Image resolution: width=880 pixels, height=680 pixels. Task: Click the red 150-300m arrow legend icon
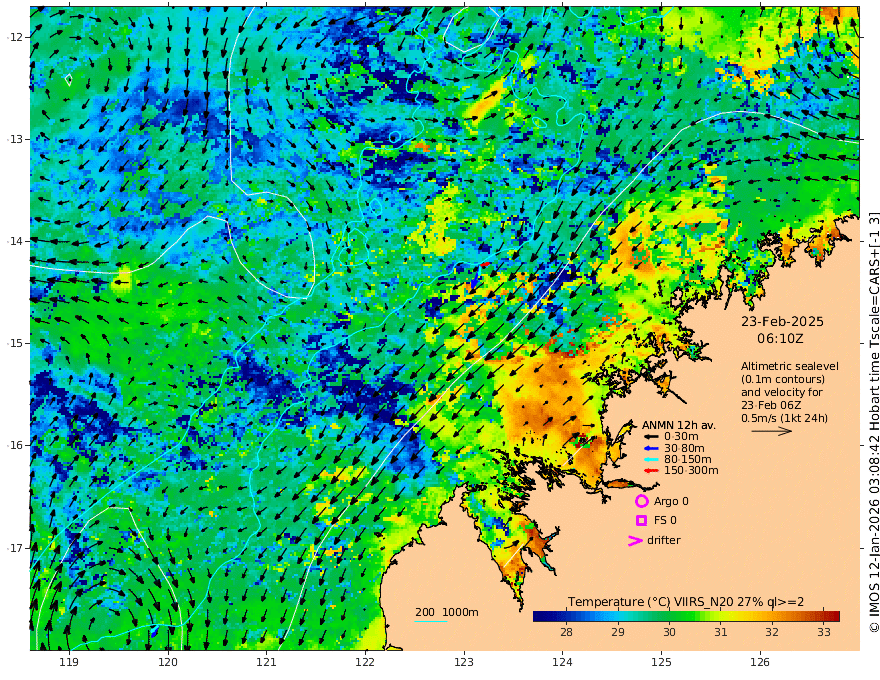tap(650, 471)
